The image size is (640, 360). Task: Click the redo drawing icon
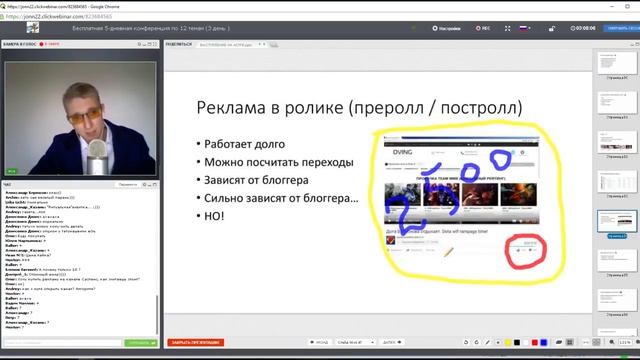point(476,342)
